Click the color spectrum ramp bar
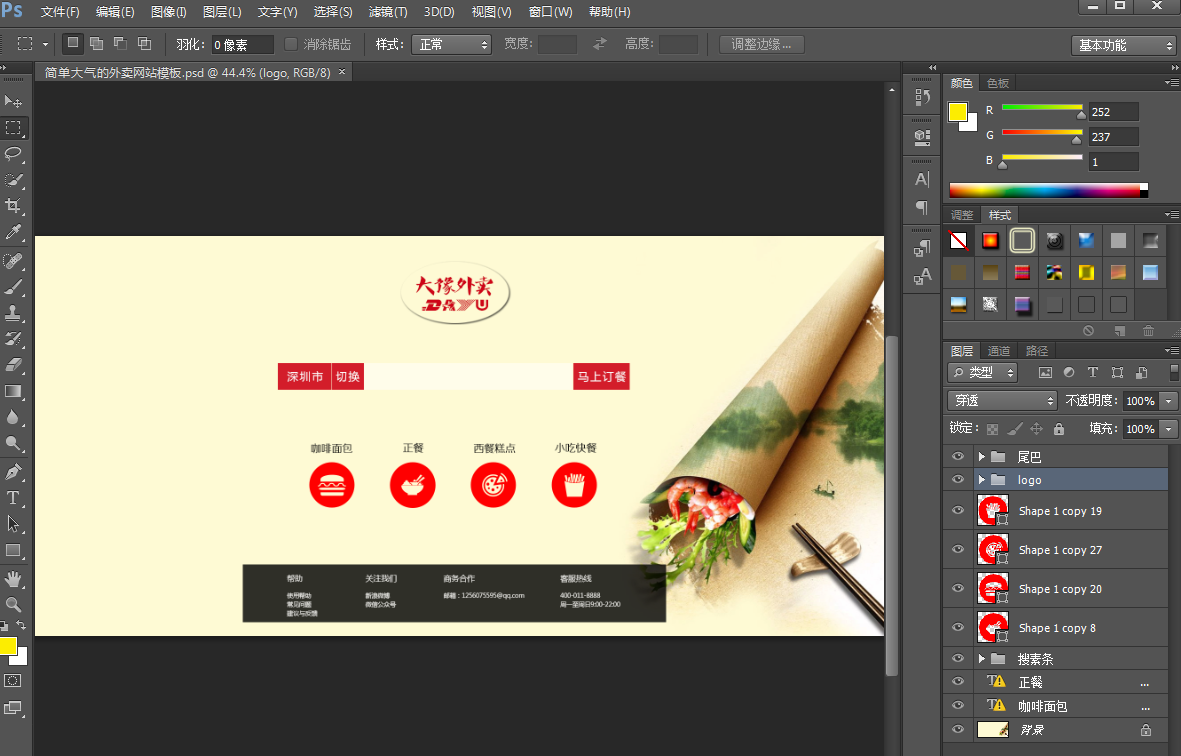 [x=1046, y=190]
